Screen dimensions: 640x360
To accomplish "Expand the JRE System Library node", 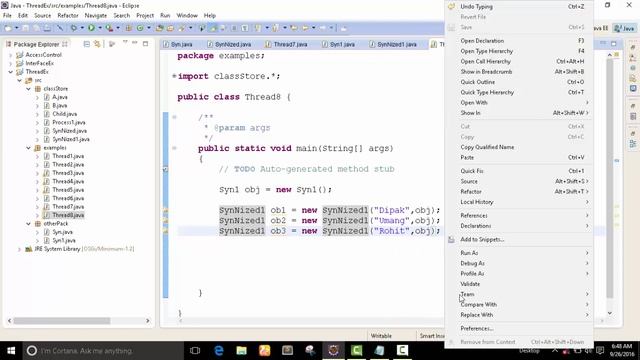I will tap(19, 249).
